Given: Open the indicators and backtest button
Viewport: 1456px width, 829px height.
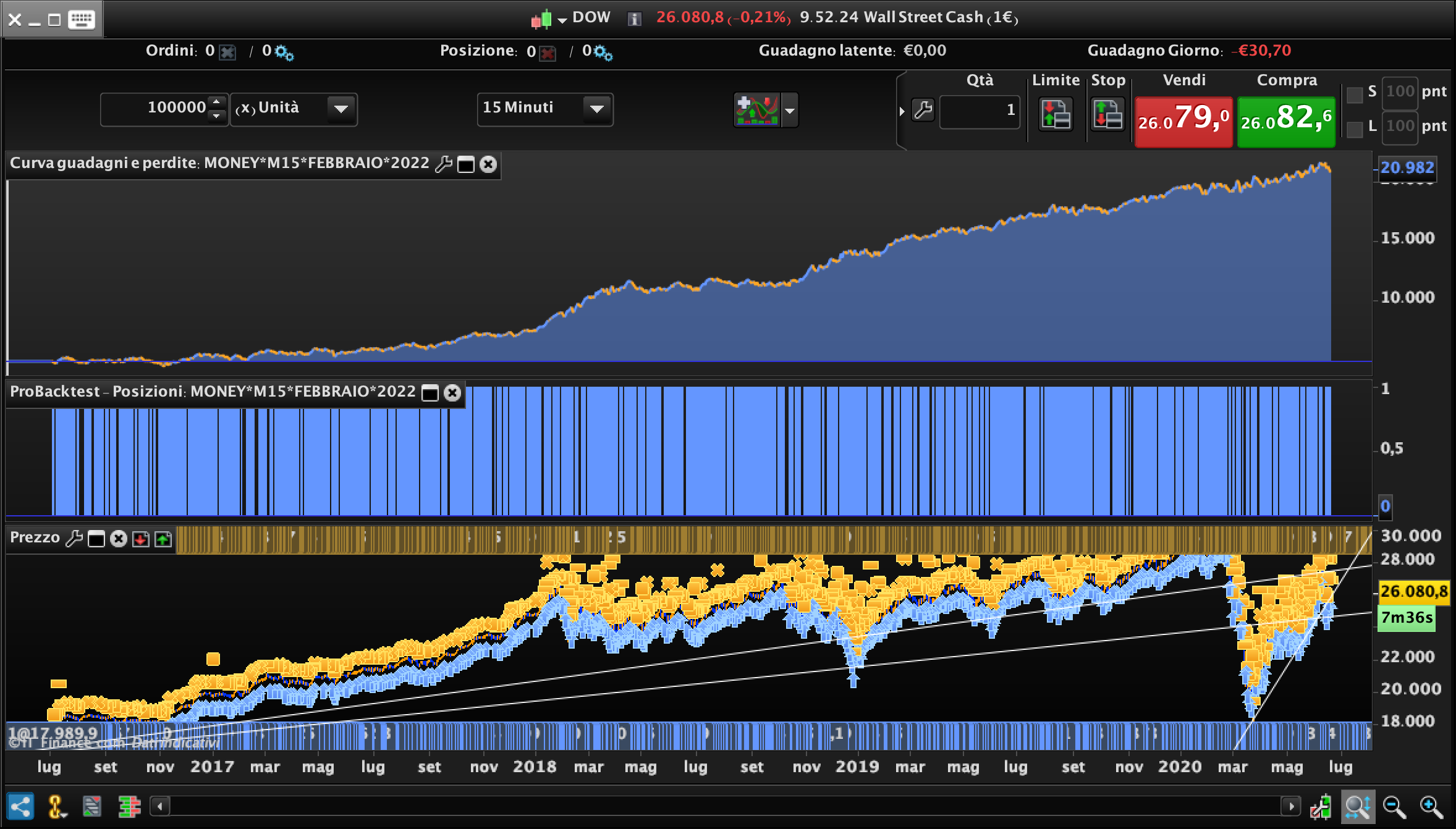Looking at the screenshot, I should coord(756,110).
